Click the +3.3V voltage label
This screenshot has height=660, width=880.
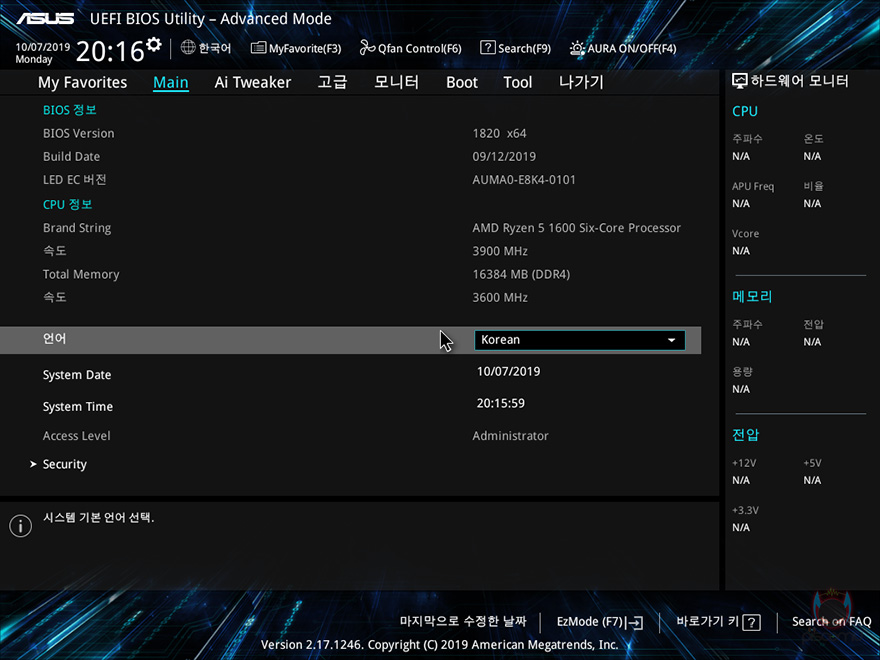coord(745,511)
